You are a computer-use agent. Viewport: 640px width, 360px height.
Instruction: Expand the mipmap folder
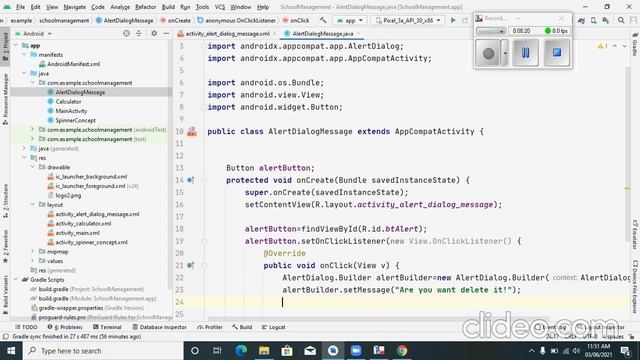coord(33,251)
